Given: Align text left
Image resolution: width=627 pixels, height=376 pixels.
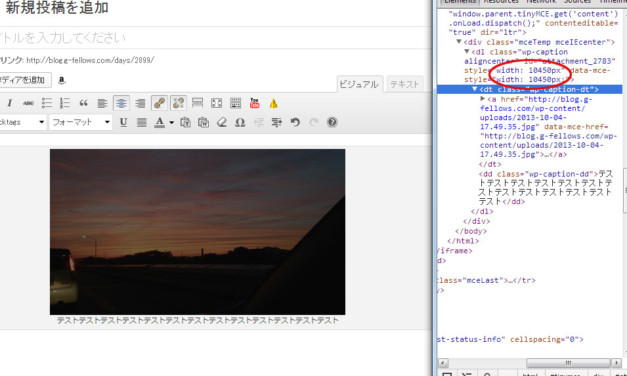Looking at the screenshot, I should (x=102, y=104).
